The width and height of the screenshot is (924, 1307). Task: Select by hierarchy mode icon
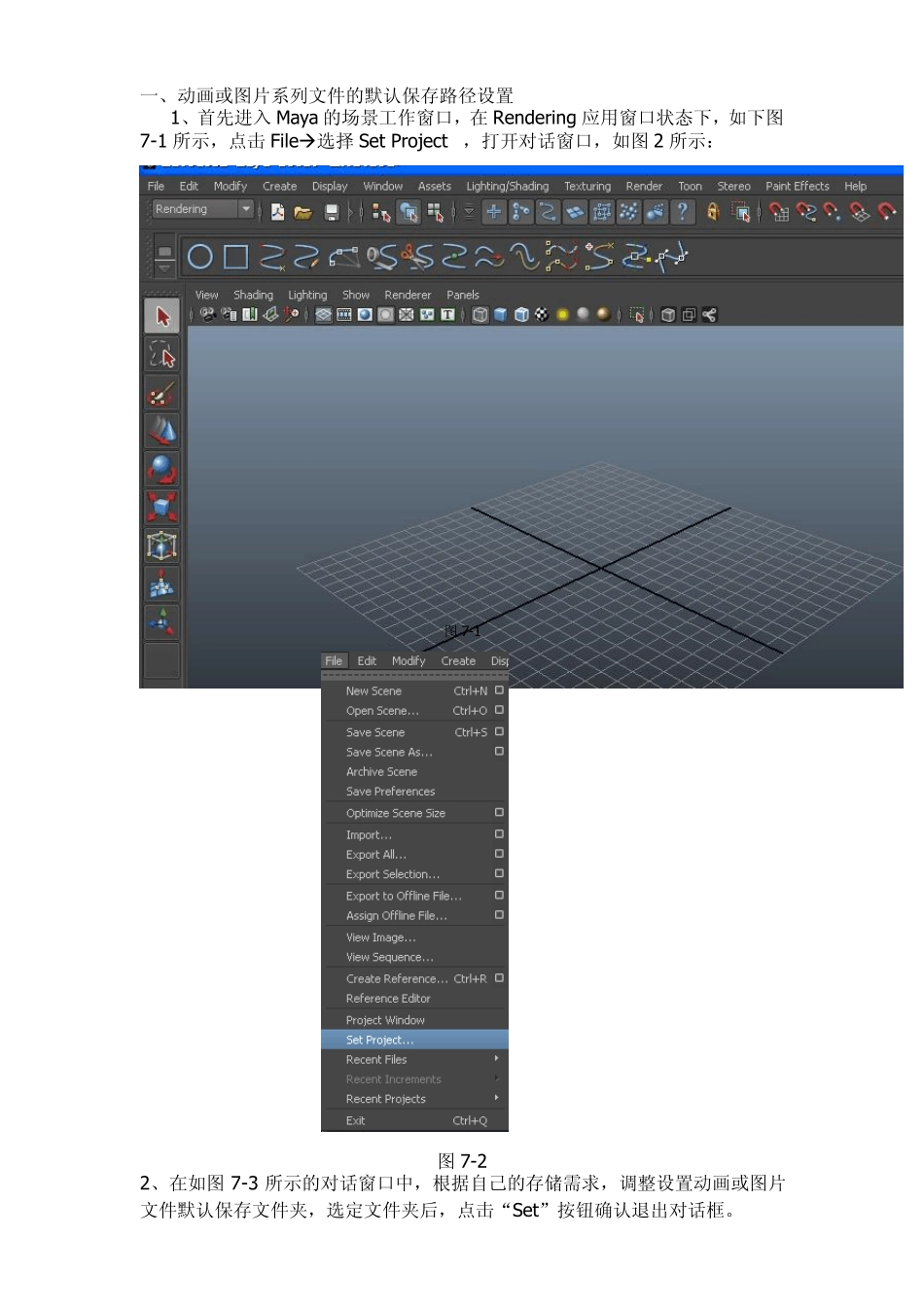[381, 212]
